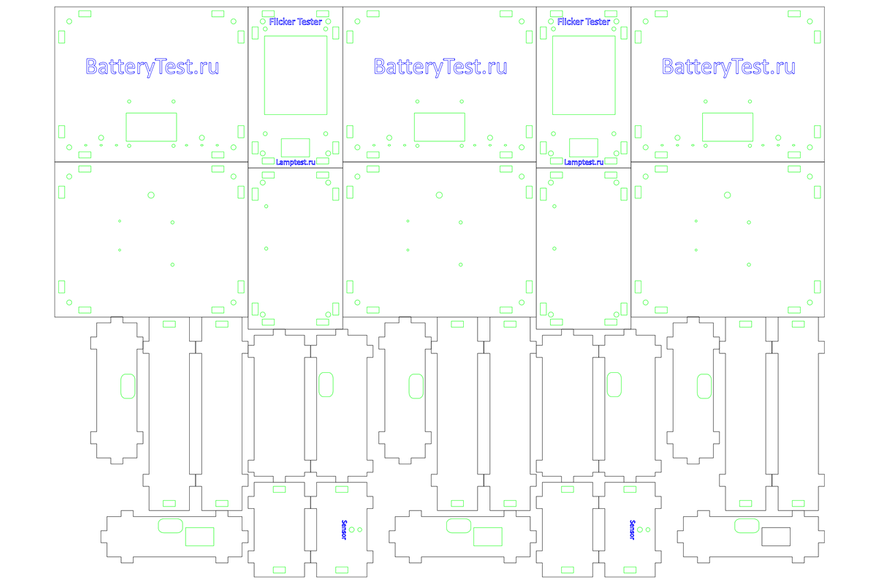Pick the rightmost BatteryTest.ru engraving text
Image resolution: width=877 pixels, height=584 pixels.
coord(728,67)
